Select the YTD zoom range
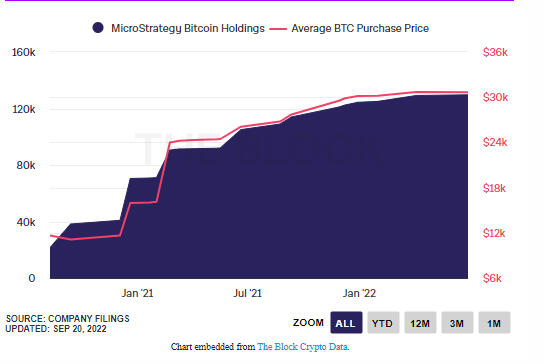The width and height of the screenshot is (544, 364). click(x=383, y=323)
